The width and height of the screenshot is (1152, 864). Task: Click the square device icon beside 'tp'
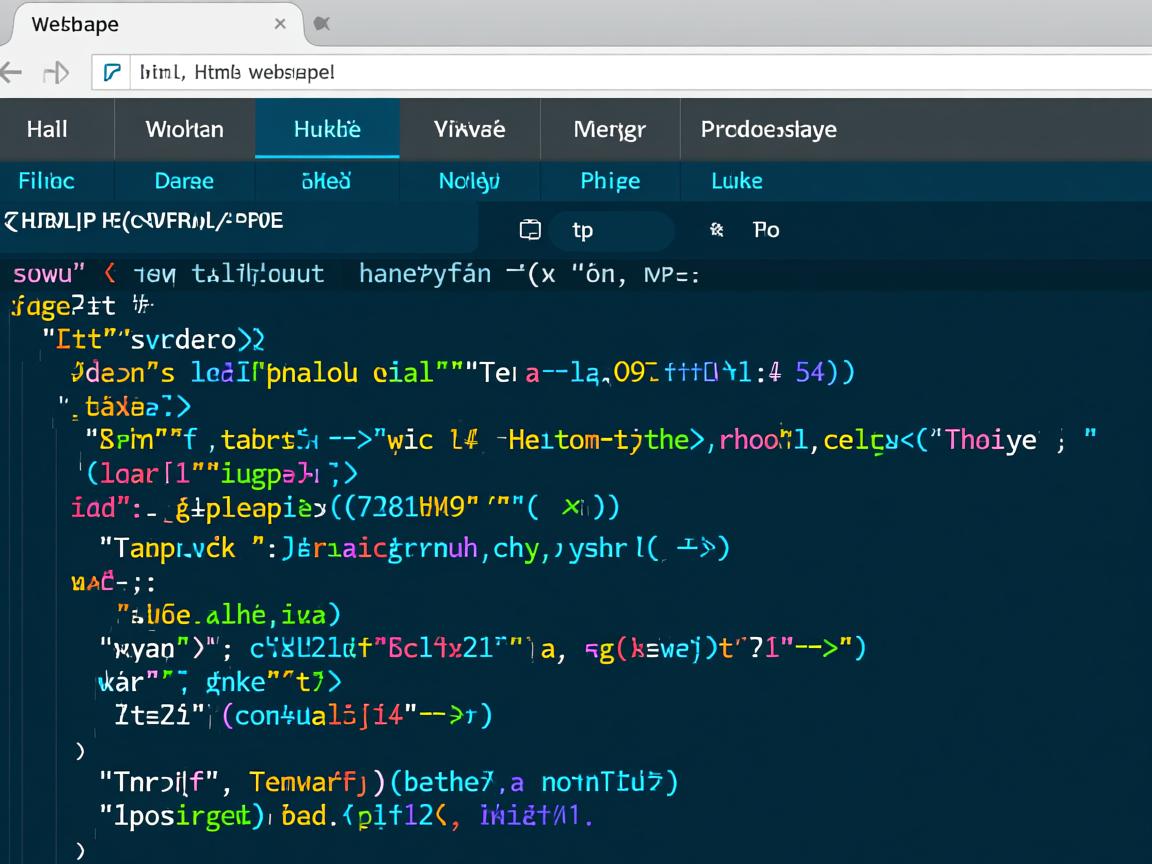(x=530, y=230)
